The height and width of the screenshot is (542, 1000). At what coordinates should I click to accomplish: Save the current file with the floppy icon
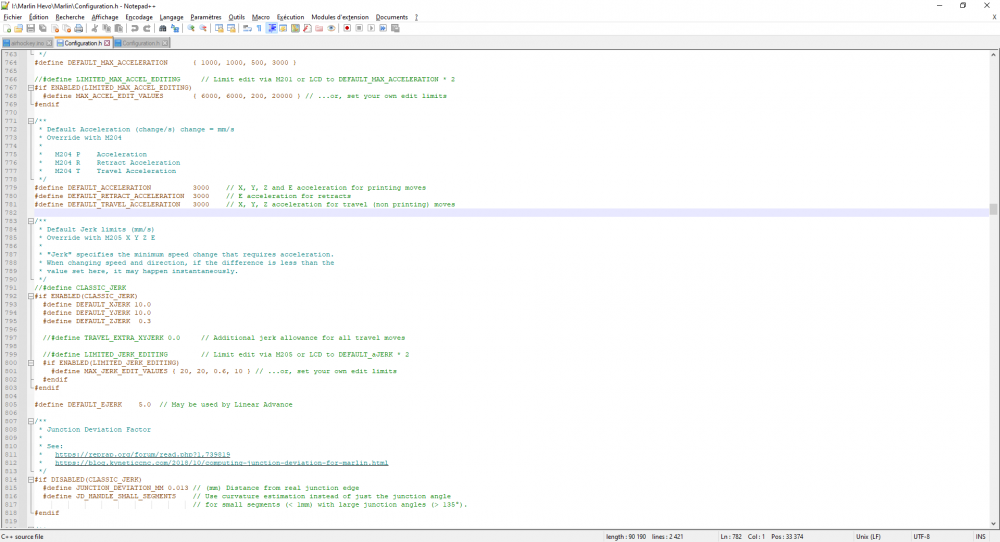click(x=31, y=28)
